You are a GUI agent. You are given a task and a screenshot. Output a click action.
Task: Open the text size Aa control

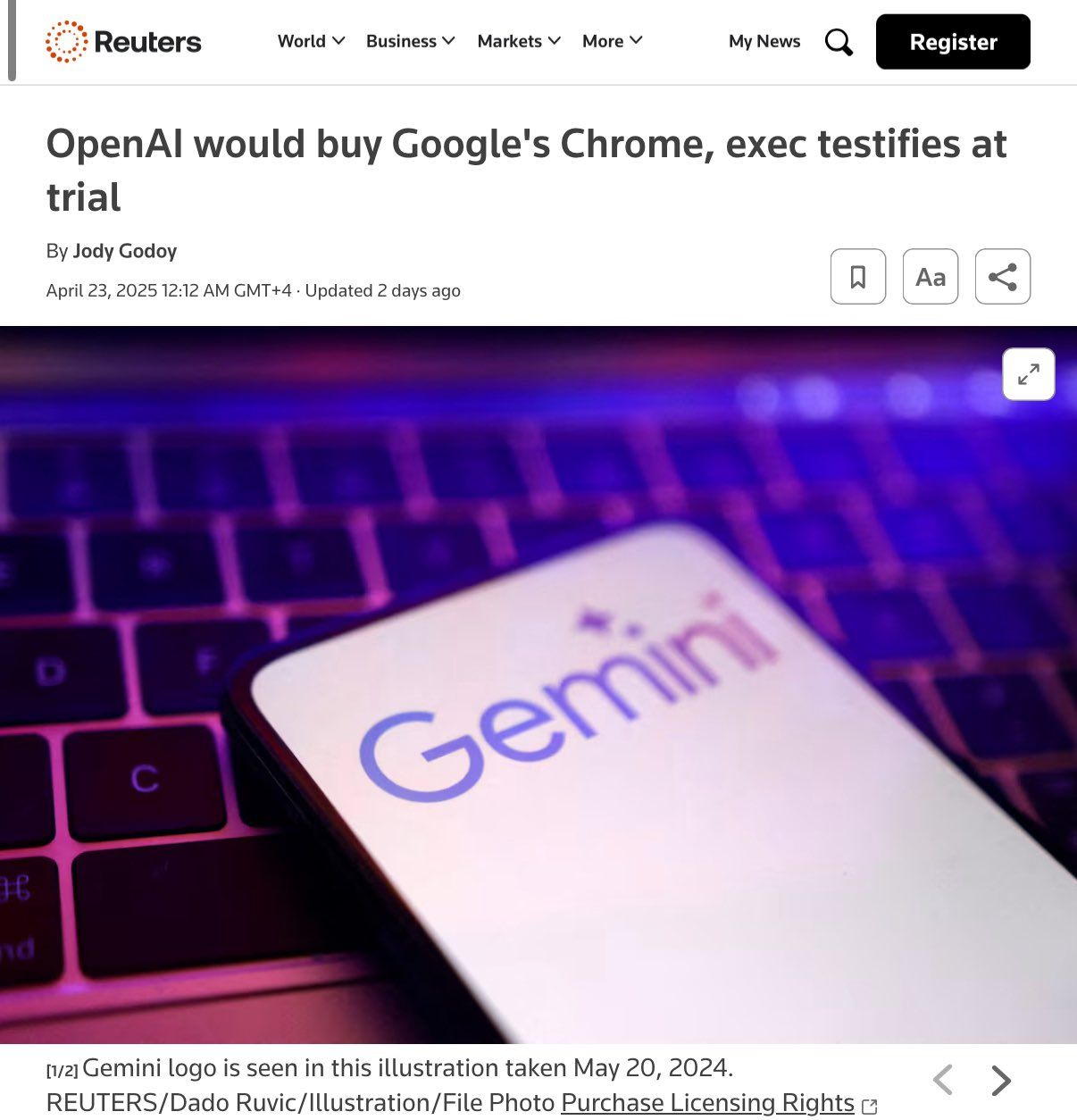931,277
